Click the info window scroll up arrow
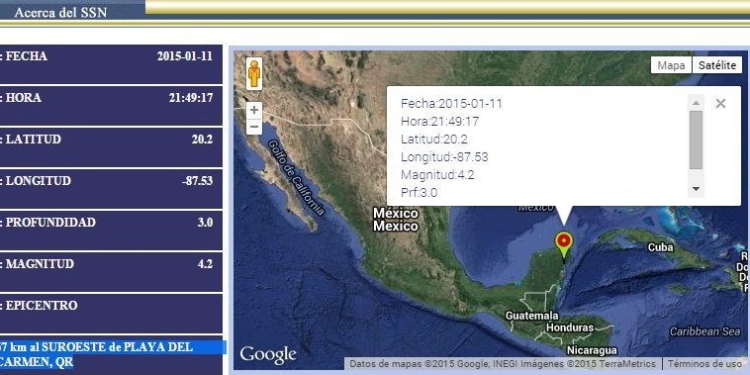The width and height of the screenshot is (750, 375). coord(696,103)
